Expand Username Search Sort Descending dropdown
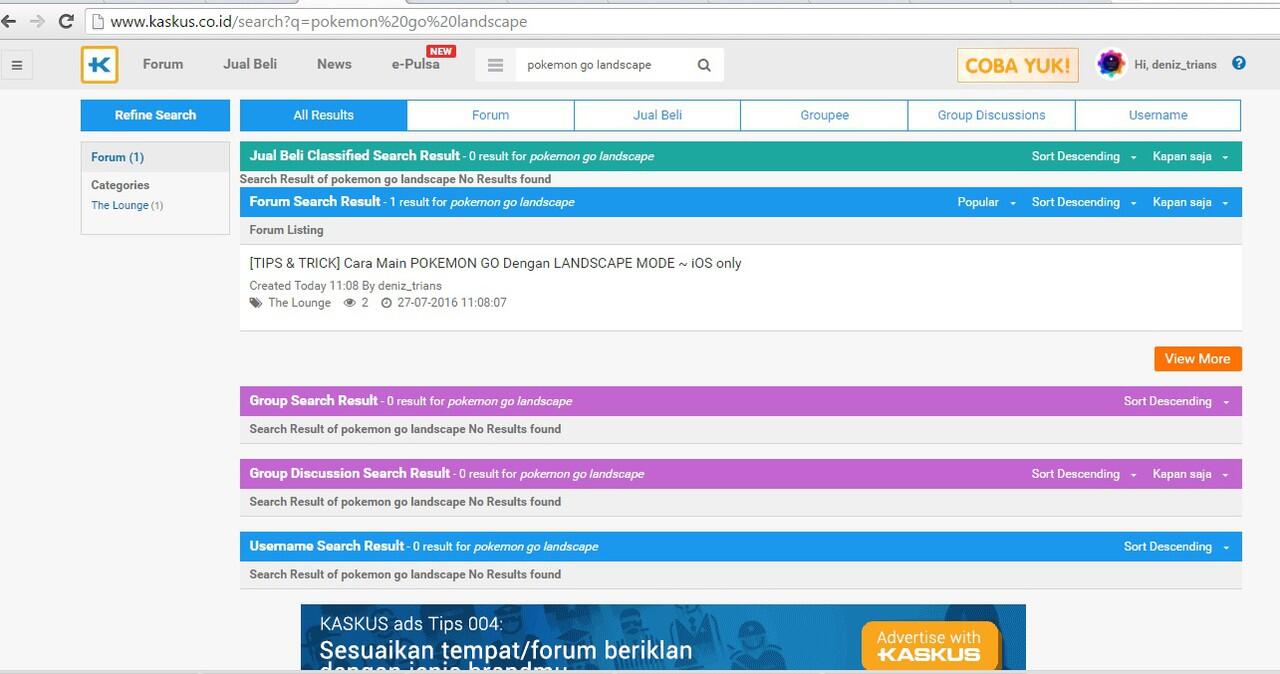 1176,547
